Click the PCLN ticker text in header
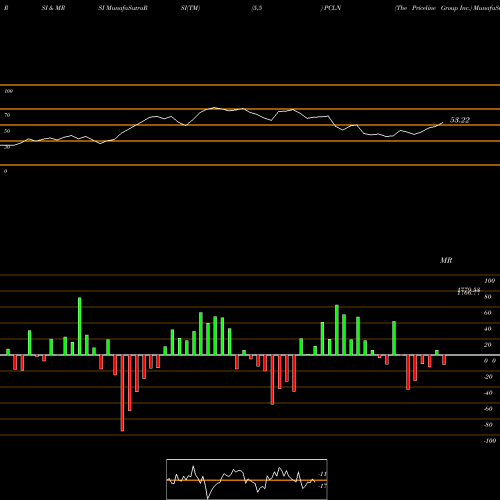The height and width of the screenshot is (500, 500). [x=333, y=8]
